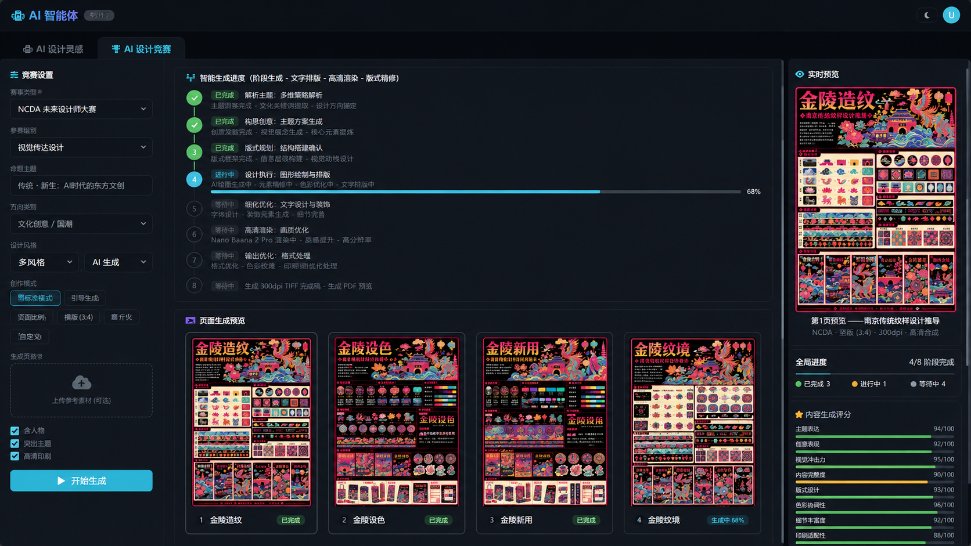Click the 第1页预览 caption text

[875, 321]
